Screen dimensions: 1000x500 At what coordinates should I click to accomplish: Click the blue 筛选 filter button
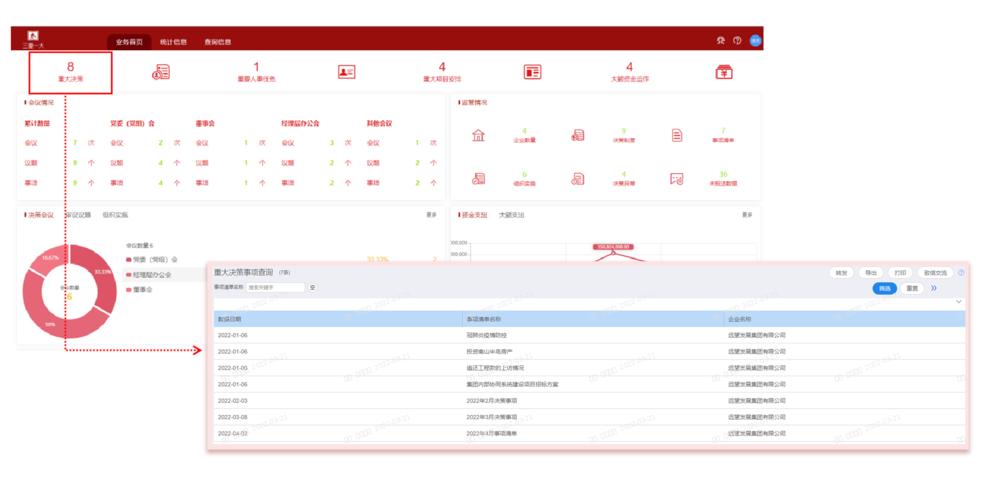pos(884,288)
